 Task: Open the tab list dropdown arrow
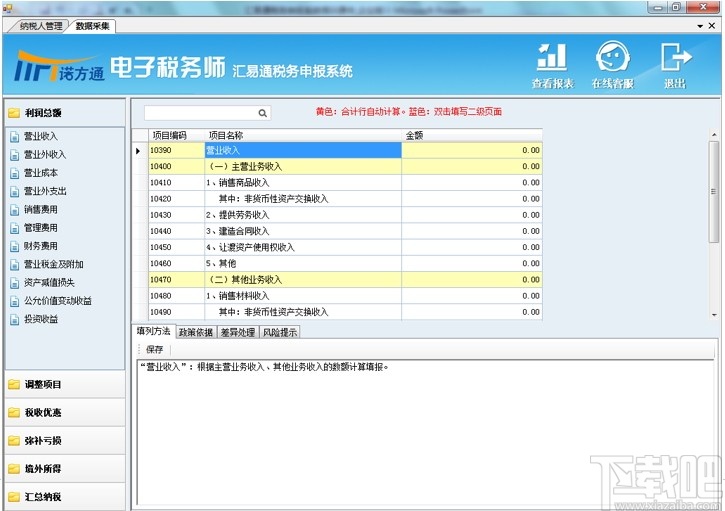[x=700, y=26]
